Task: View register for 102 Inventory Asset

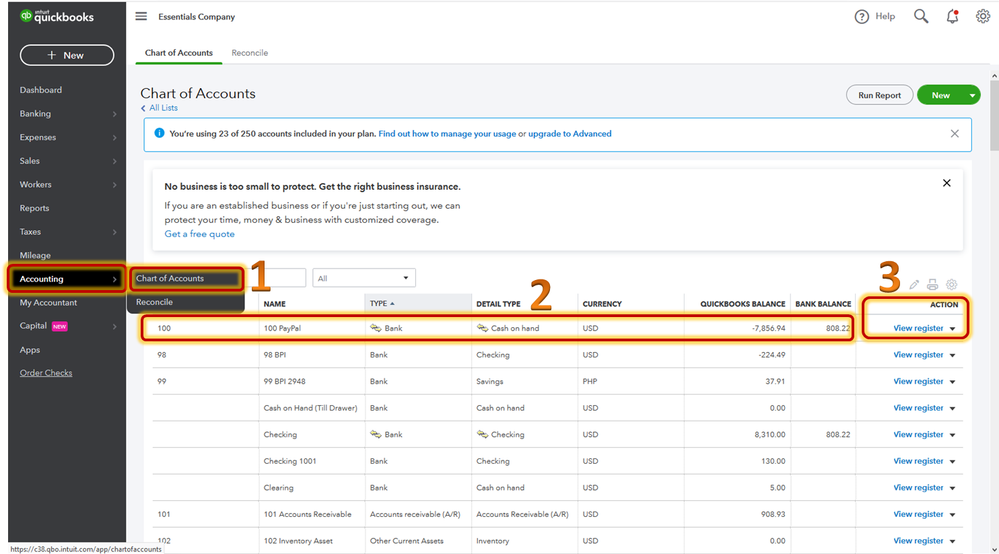Action: click(918, 541)
